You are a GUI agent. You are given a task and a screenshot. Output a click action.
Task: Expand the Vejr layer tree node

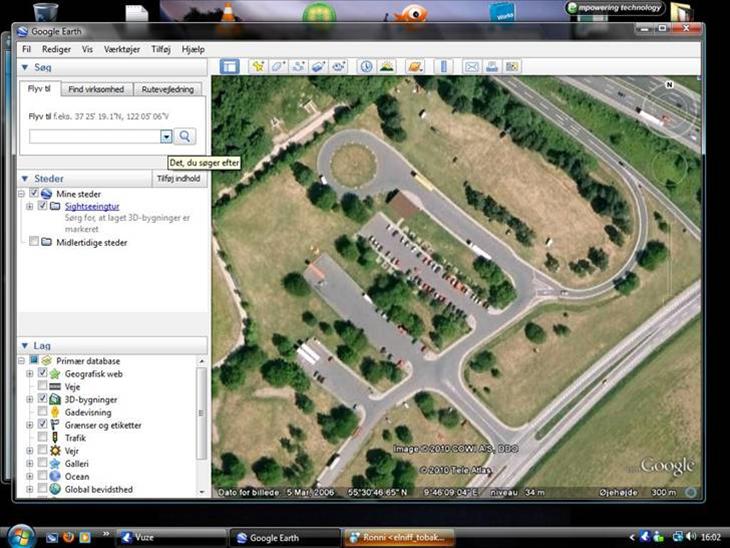pyautogui.click(x=30, y=451)
